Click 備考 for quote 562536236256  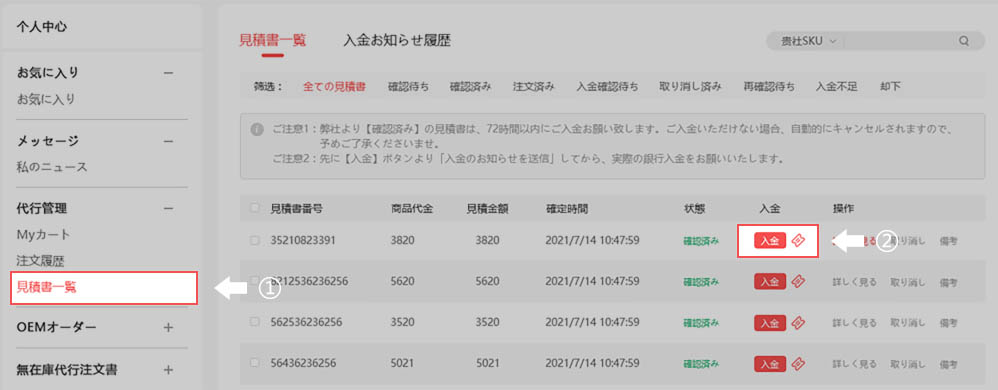tap(948, 323)
